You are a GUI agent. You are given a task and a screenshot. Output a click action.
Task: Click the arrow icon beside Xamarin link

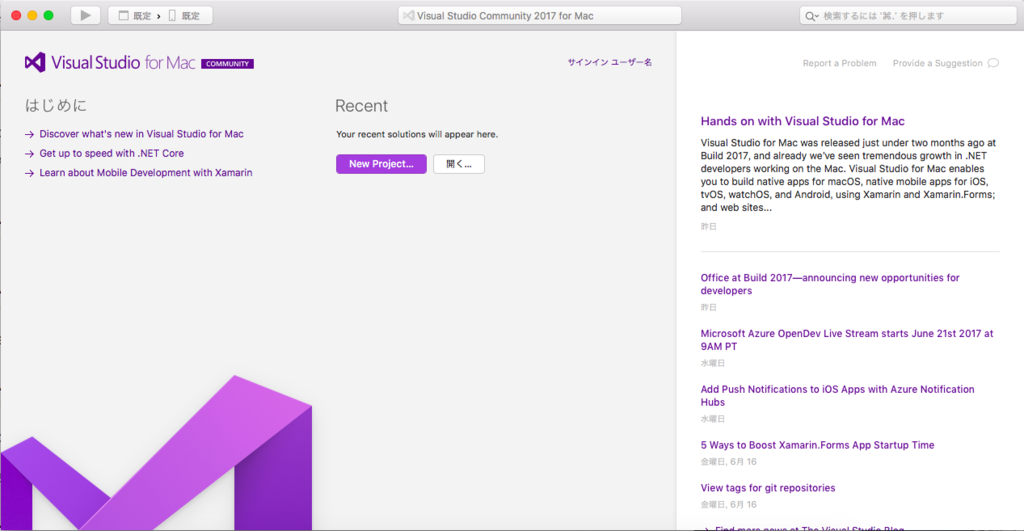[x=29, y=174]
